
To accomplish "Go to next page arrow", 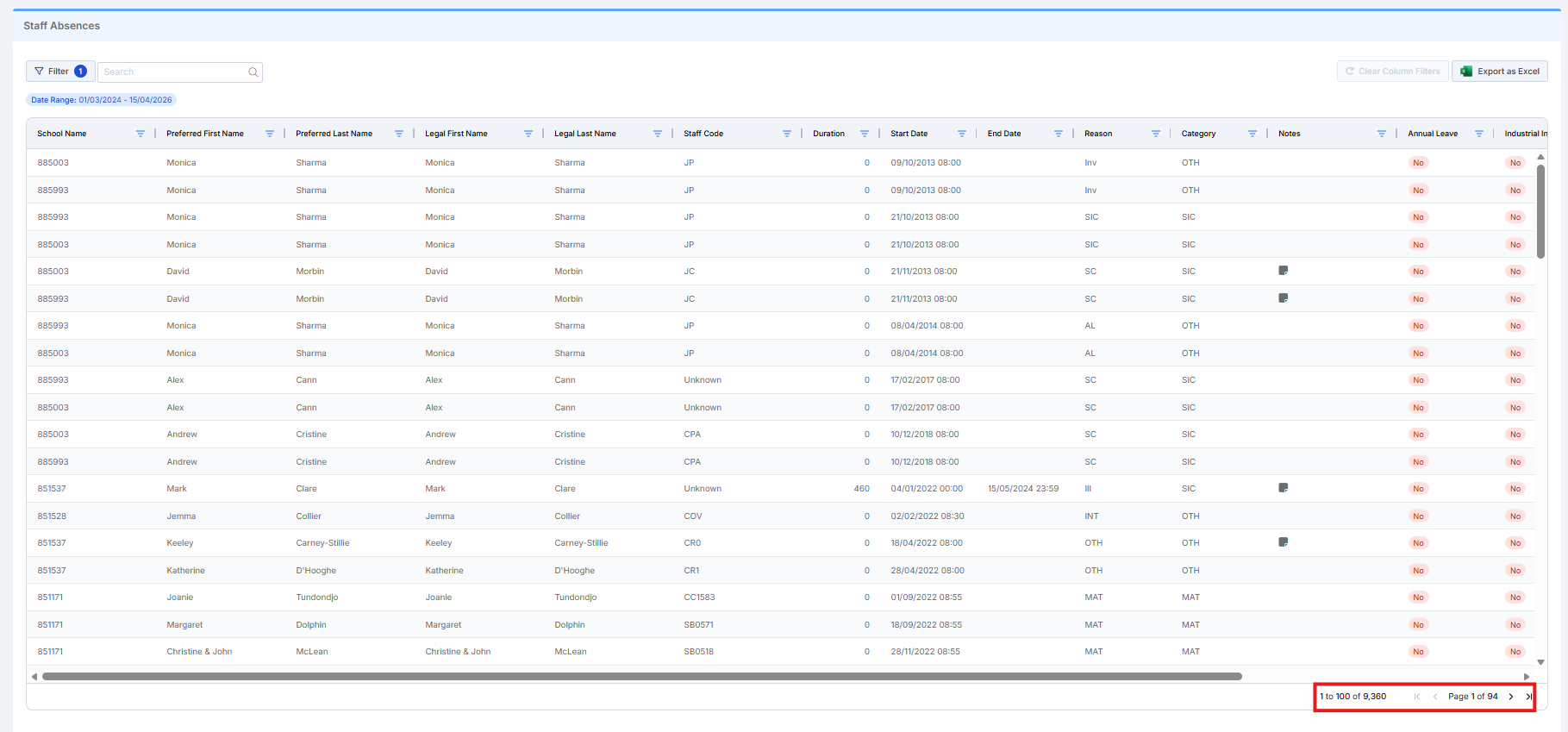I will pyautogui.click(x=1511, y=697).
